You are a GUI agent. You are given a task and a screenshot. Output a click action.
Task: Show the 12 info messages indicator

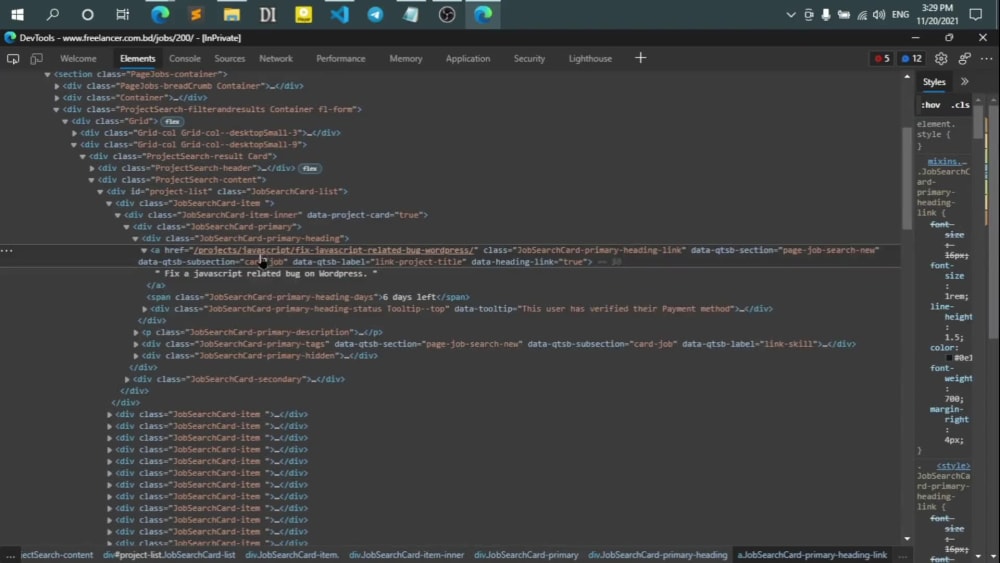coord(911,59)
